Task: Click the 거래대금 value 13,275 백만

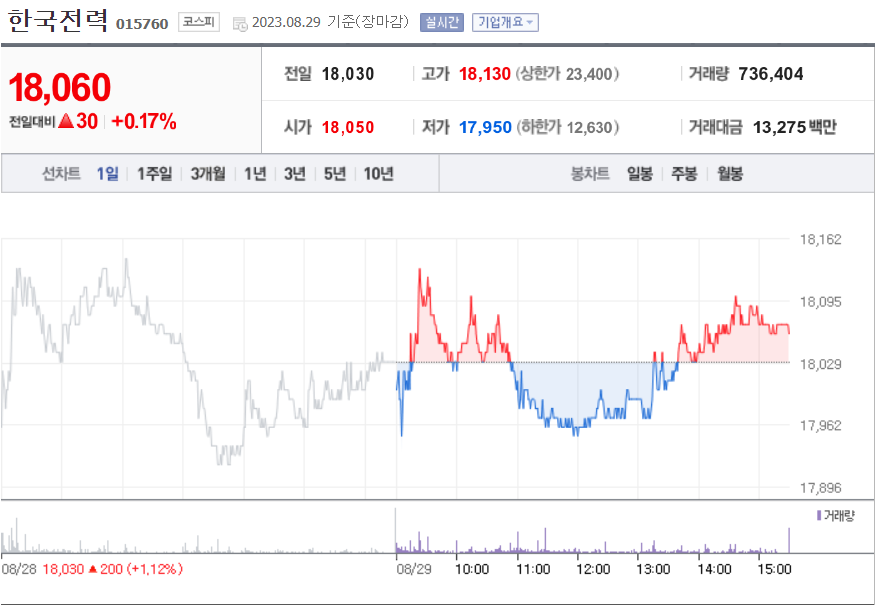Action: click(795, 127)
